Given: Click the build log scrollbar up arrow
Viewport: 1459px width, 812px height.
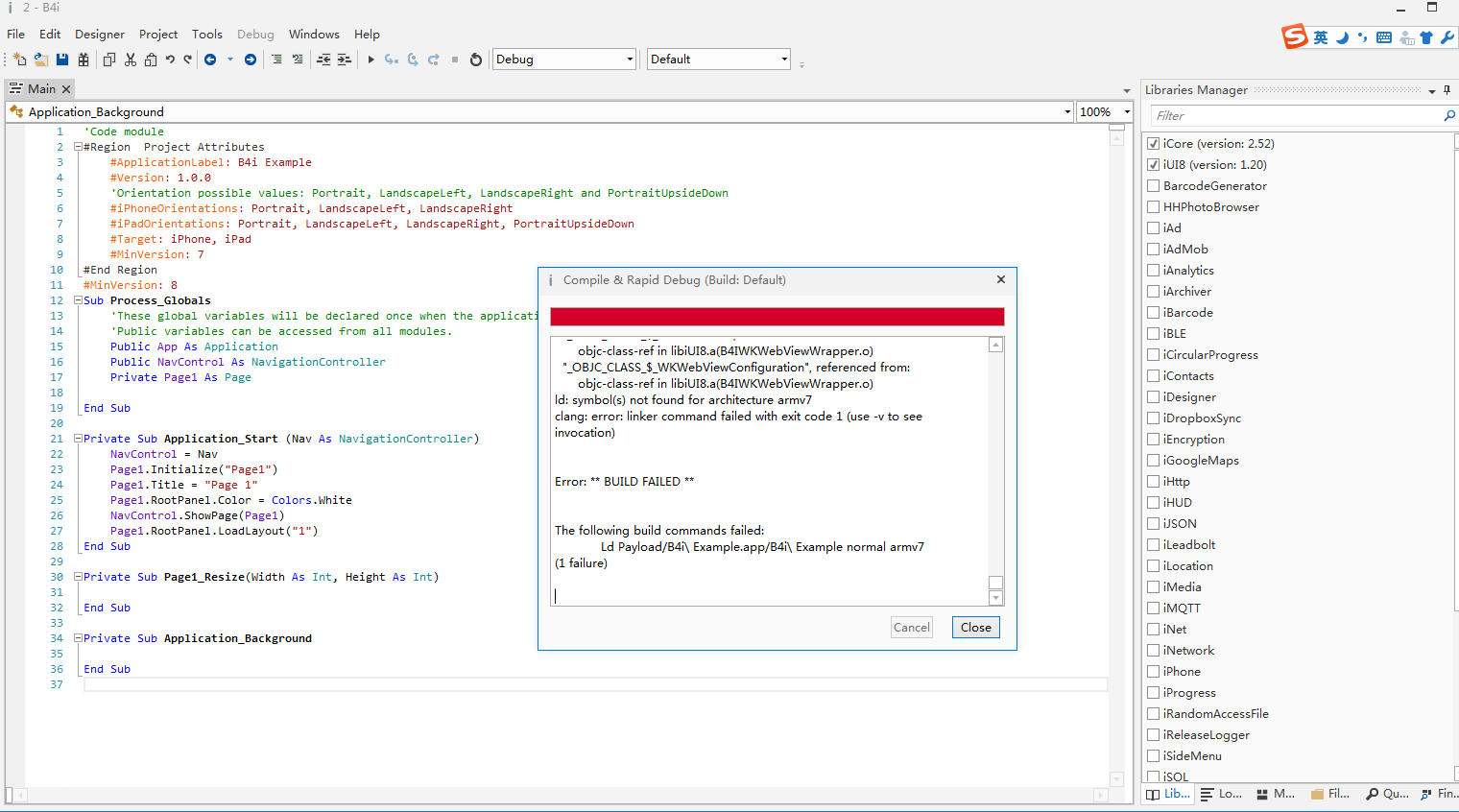Looking at the screenshot, I should 996,345.
